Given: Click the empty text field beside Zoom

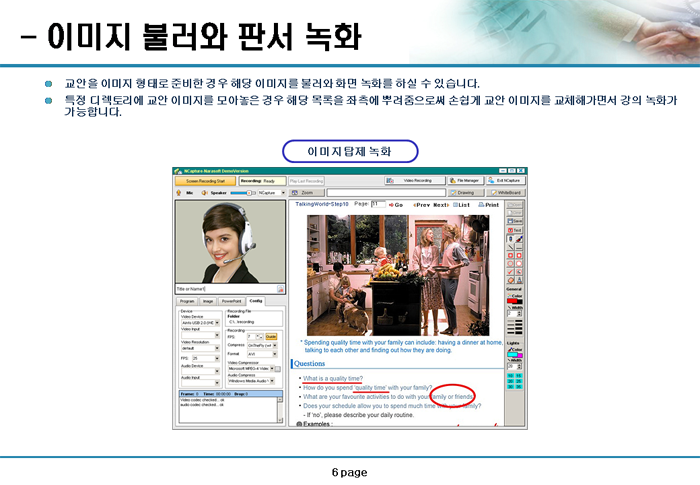Looking at the screenshot, I should (386, 193).
